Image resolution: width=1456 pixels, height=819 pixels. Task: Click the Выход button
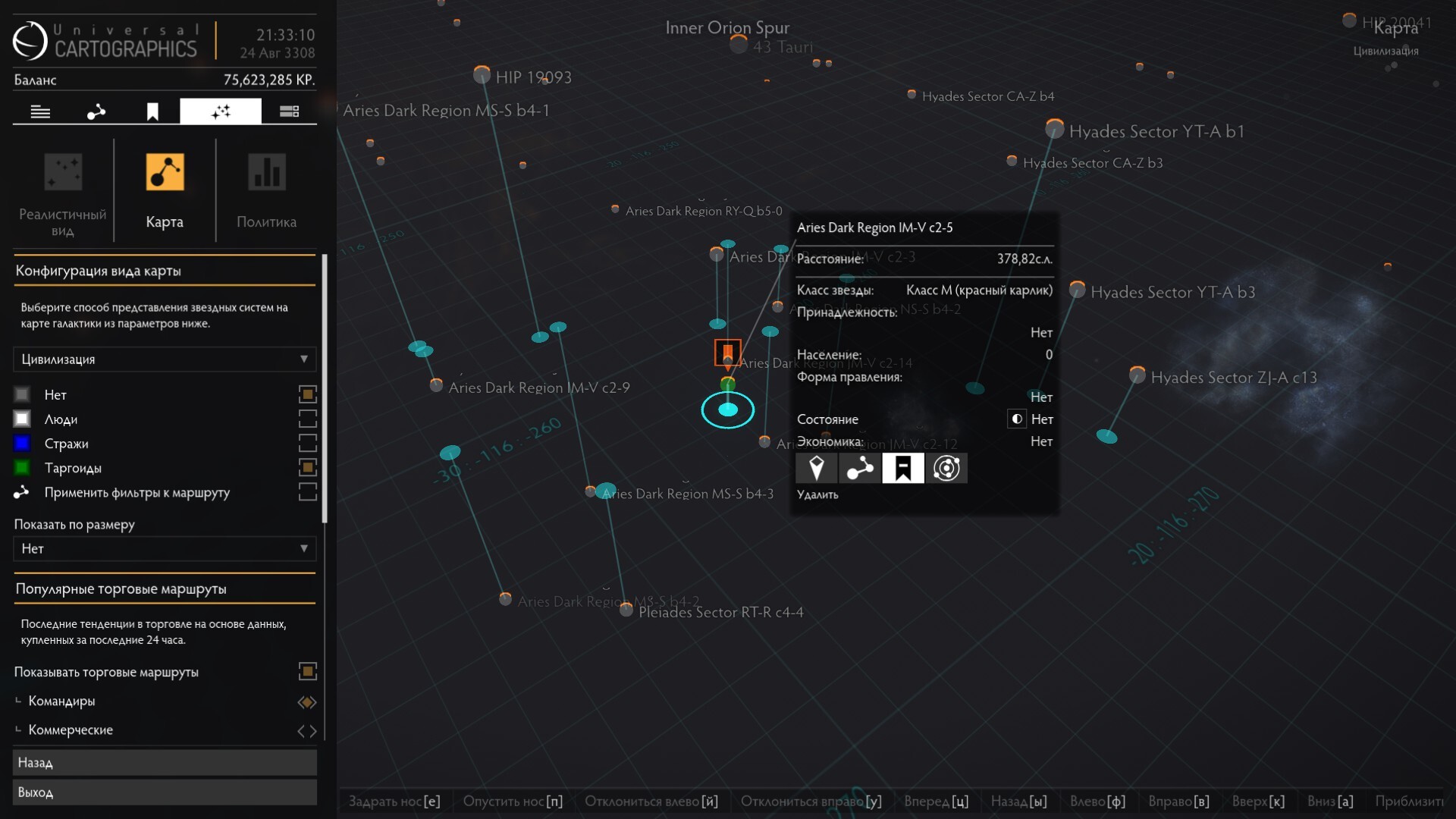tap(165, 792)
